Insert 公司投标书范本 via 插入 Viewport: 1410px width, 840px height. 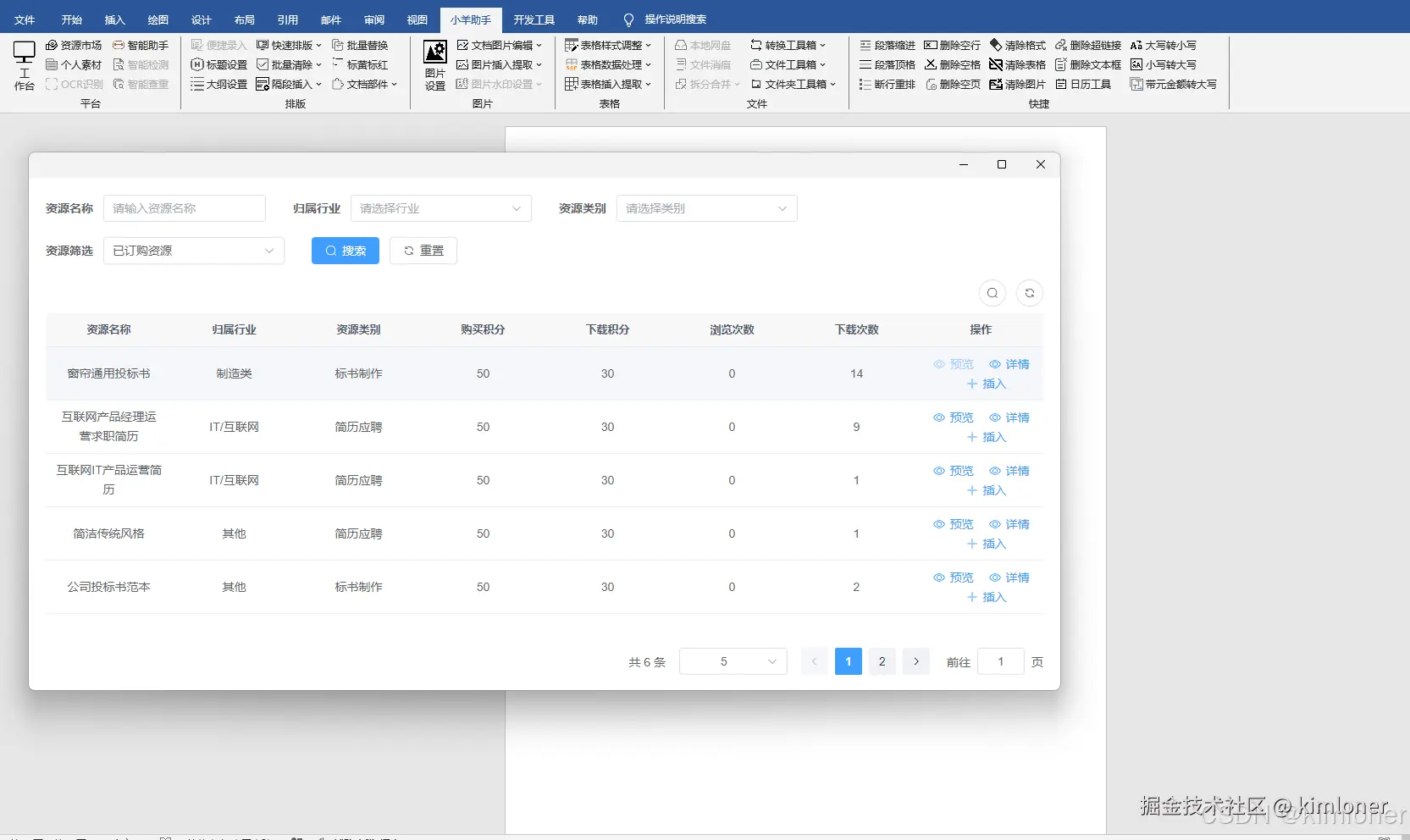click(x=987, y=597)
